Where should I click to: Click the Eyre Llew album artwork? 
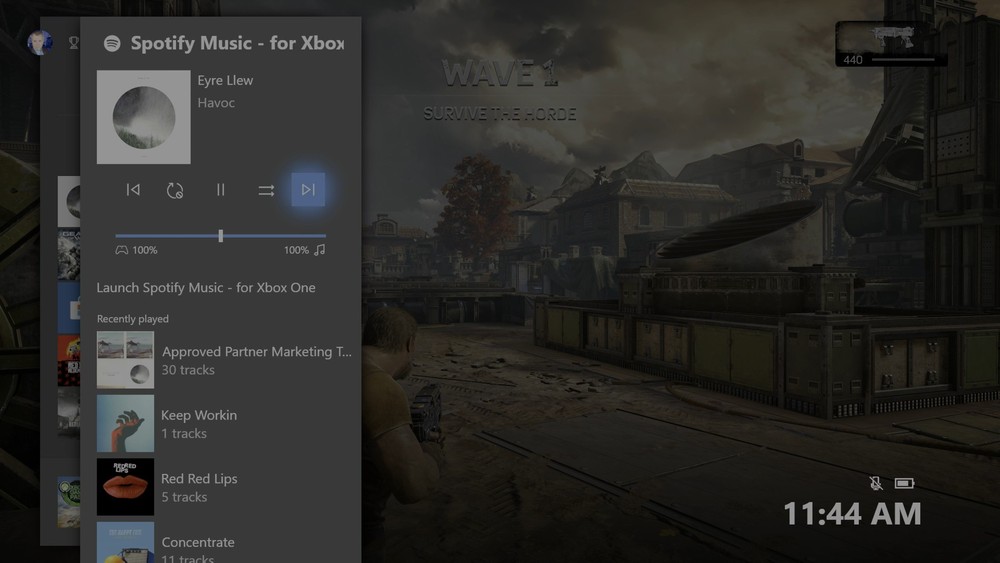point(143,117)
